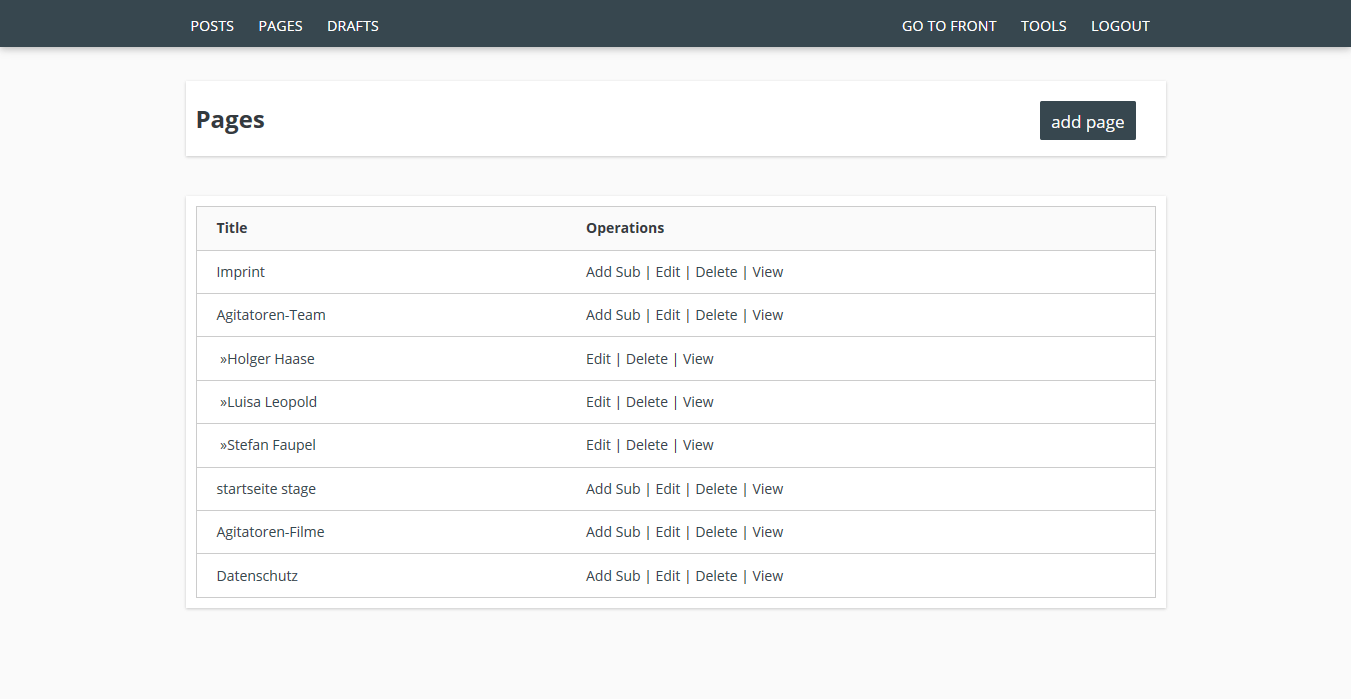Screen dimensions: 1351x699
Task: Edit the Agitatoren-Filme page
Action: 667,532
